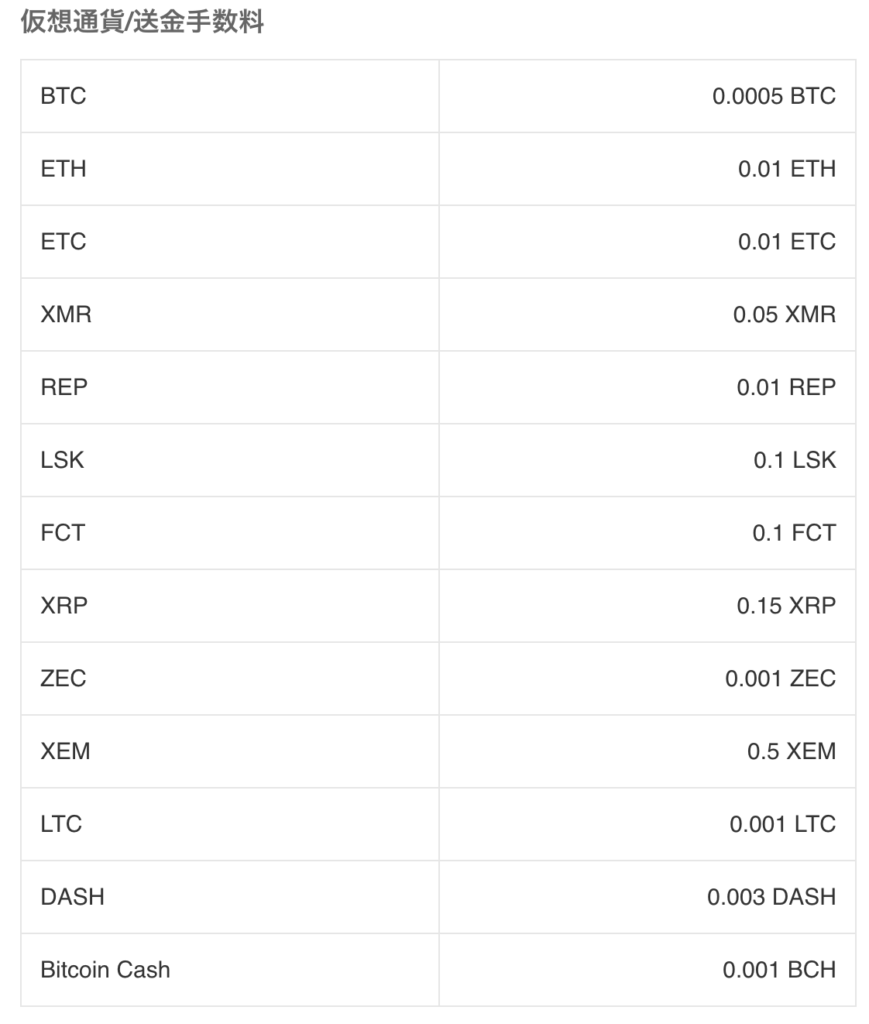This screenshot has width=869, height=1024.
Task: Select the XMR currency cell
Action: click(66, 315)
